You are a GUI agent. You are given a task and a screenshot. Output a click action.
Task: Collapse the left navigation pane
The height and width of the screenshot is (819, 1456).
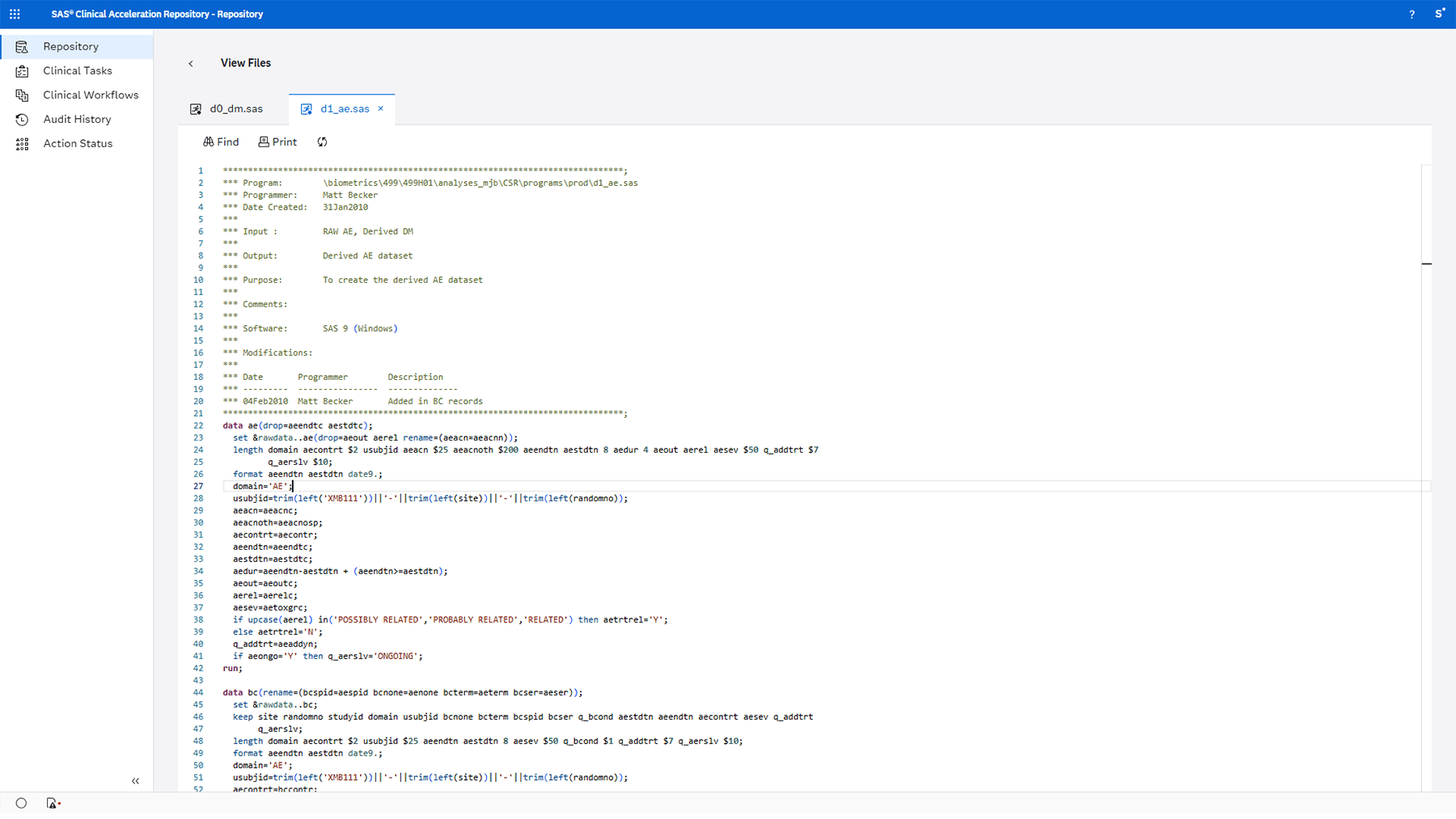[135, 780]
